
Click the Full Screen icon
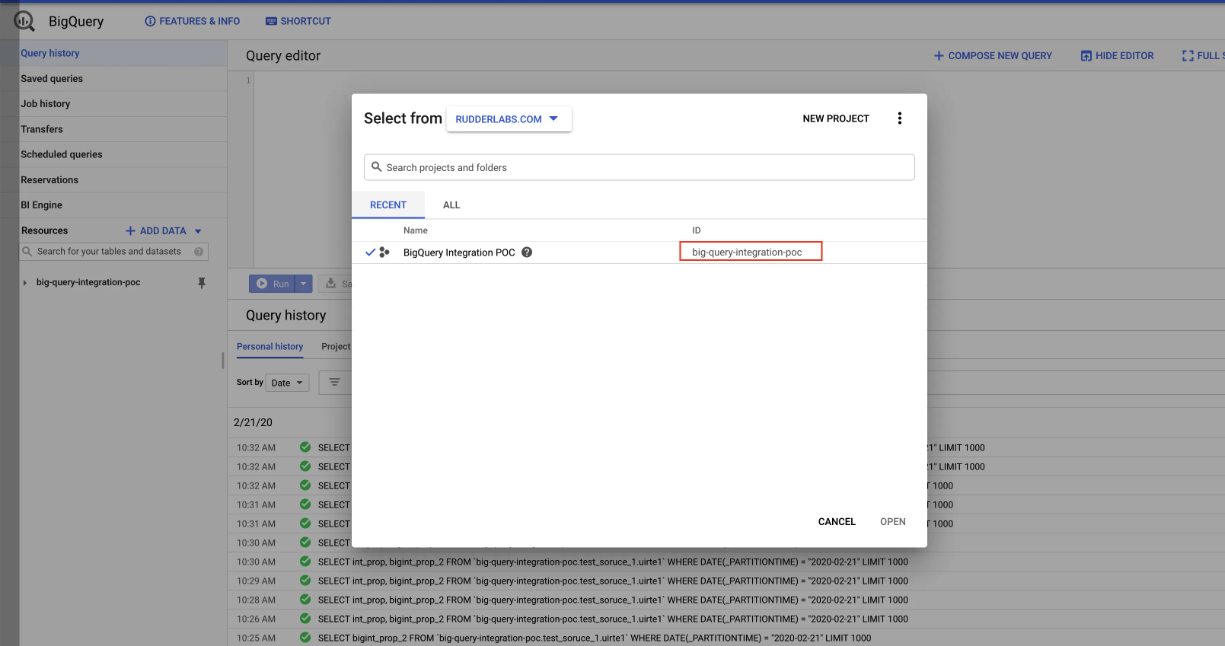coord(1187,56)
